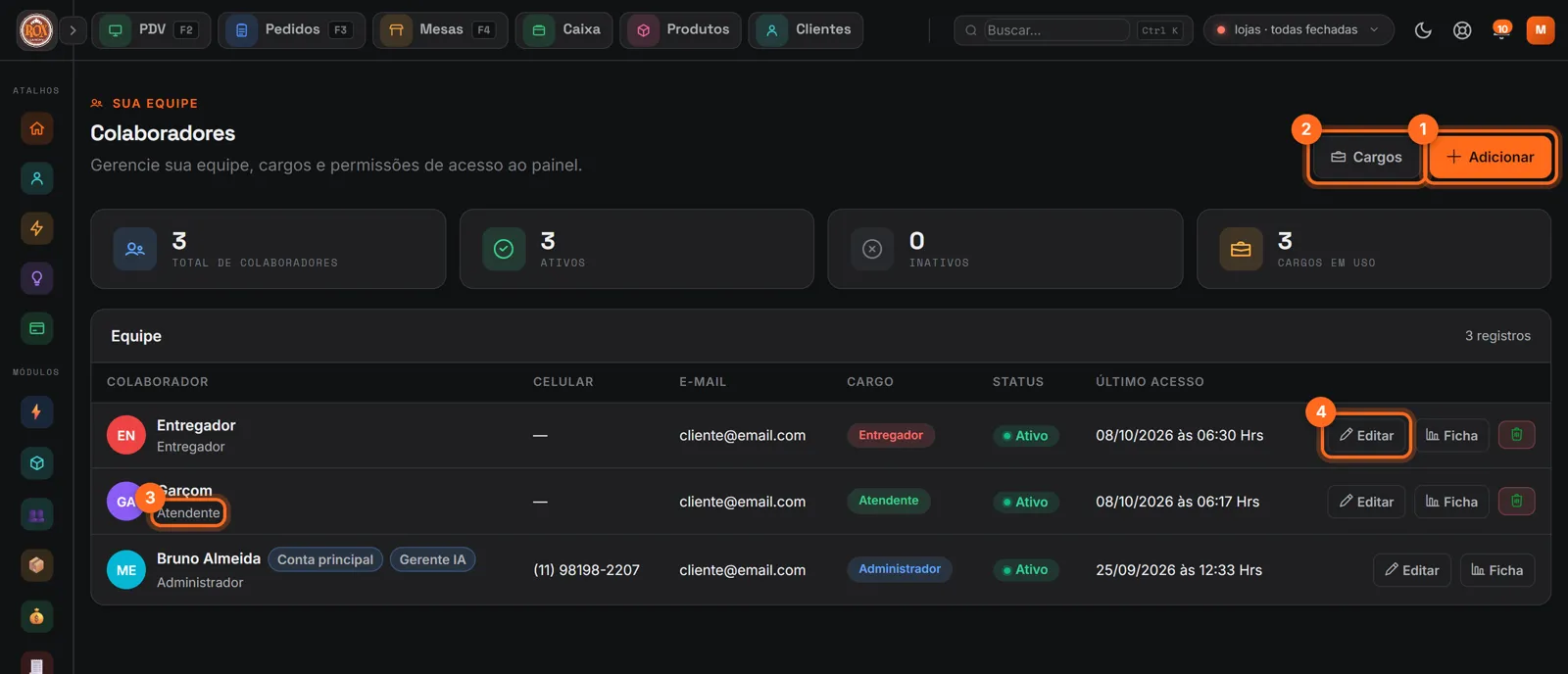The image size is (1568, 674).
Task: Edit the Garçom collaborator
Action: (x=1366, y=502)
